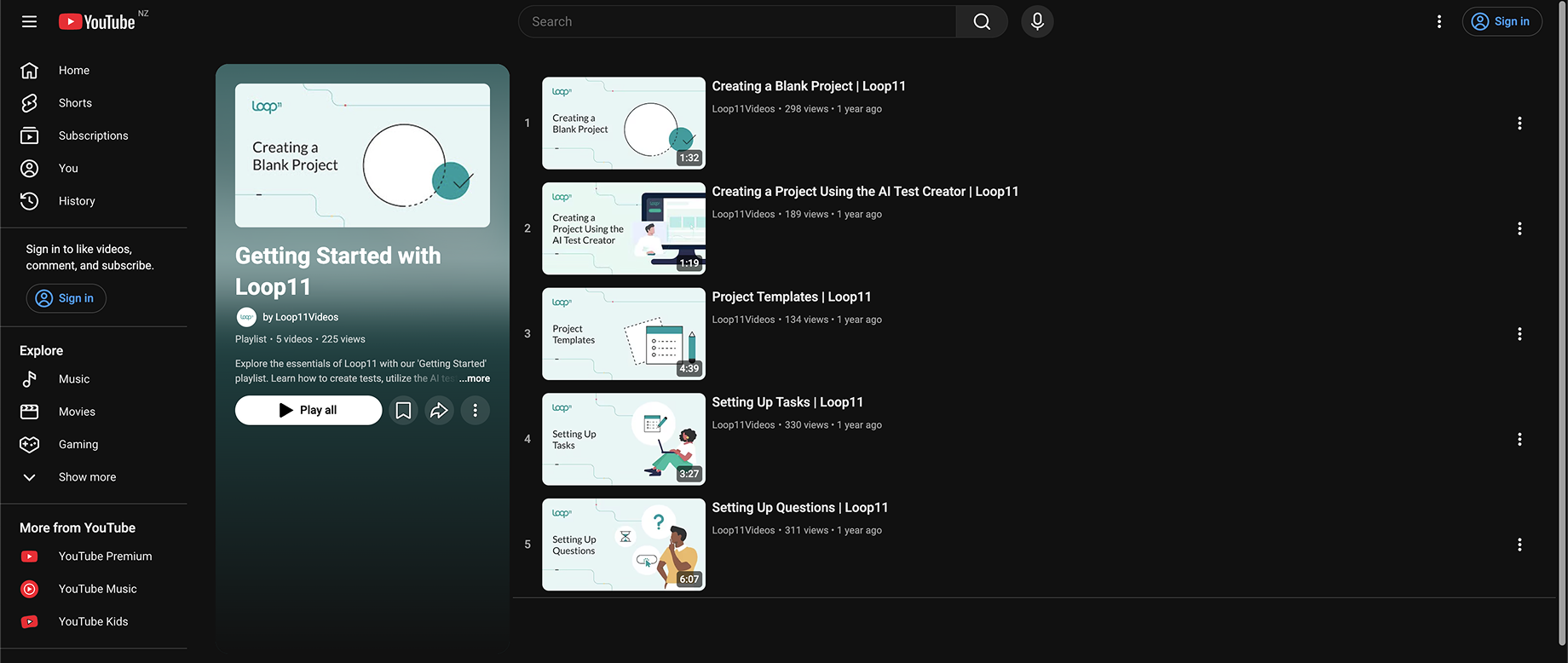Image resolution: width=1568 pixels, height=663 pixels.
Task: Open Project Templates video thumbnail
Action: pyautogui.click(x=624, y=334)
